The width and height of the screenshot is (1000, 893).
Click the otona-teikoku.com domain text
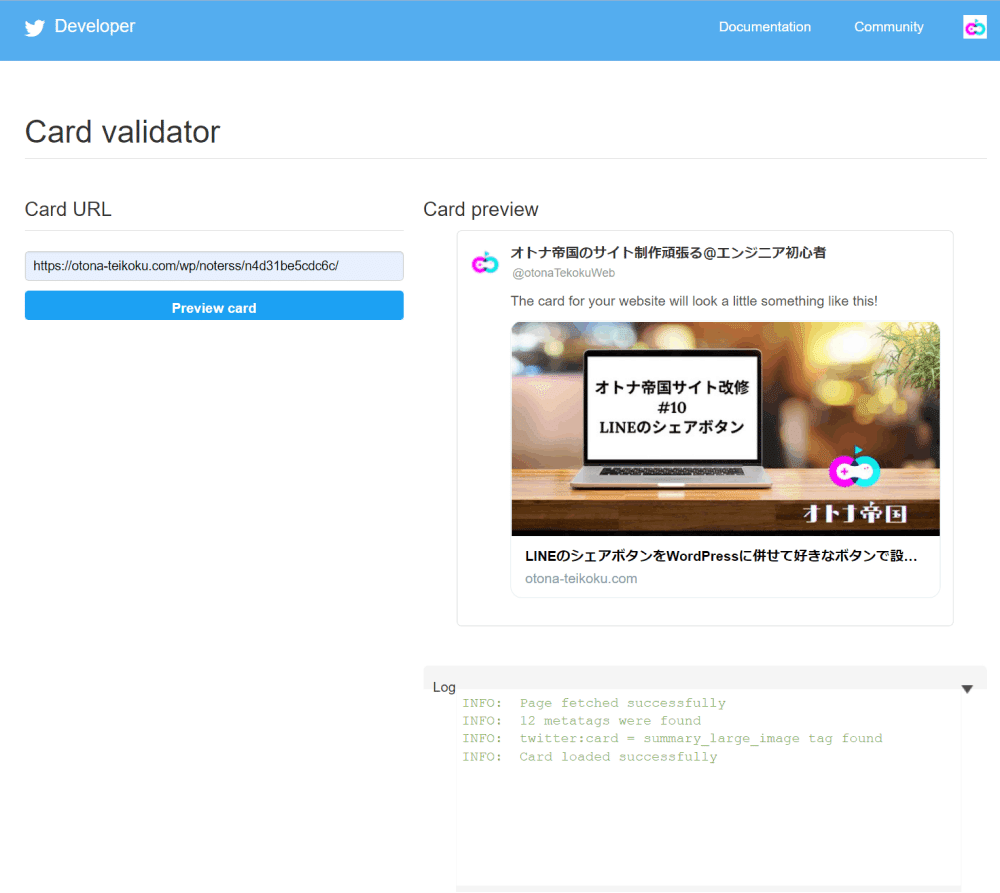click(x=581, y=579)
